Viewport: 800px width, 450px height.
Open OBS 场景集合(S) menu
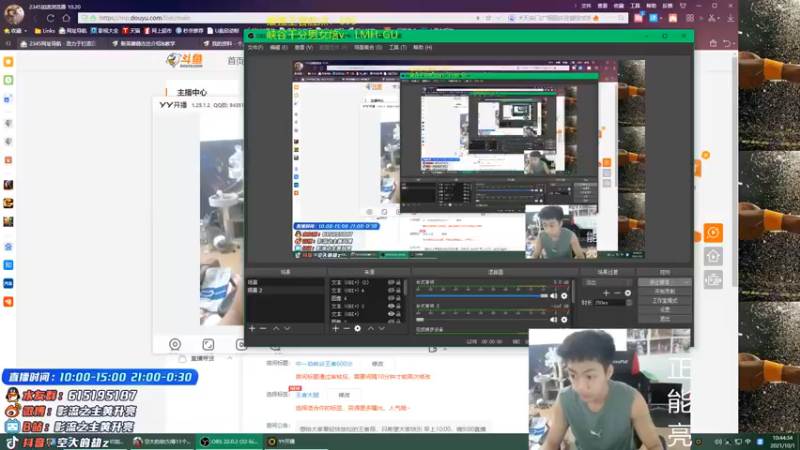click(x=368, y=47)
